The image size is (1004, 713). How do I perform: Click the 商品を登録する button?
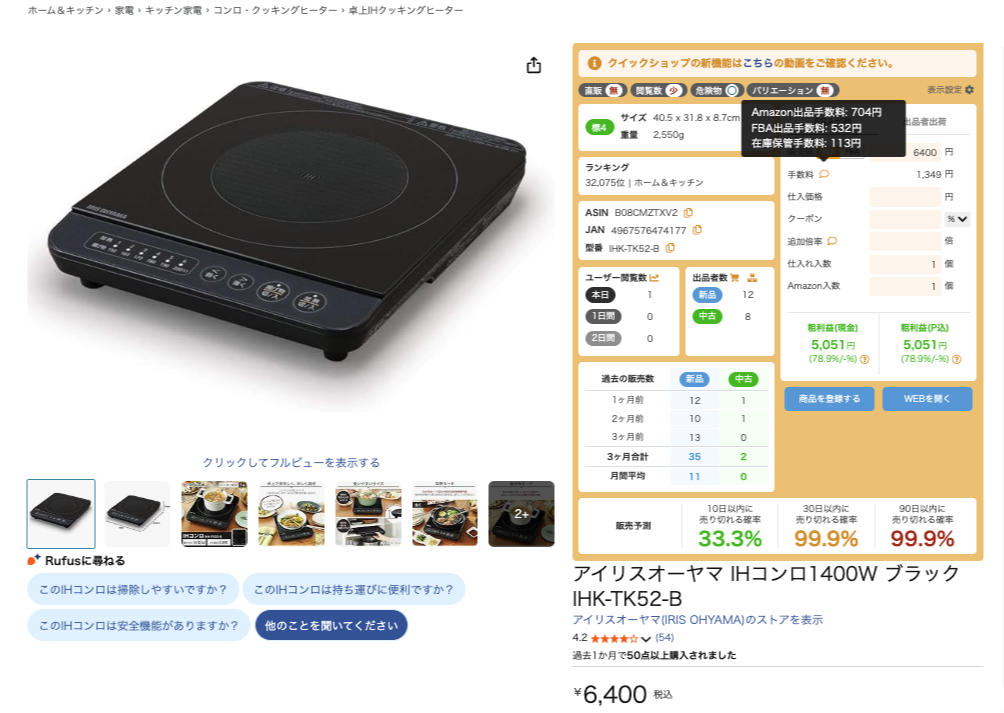(x=829, y=399)
